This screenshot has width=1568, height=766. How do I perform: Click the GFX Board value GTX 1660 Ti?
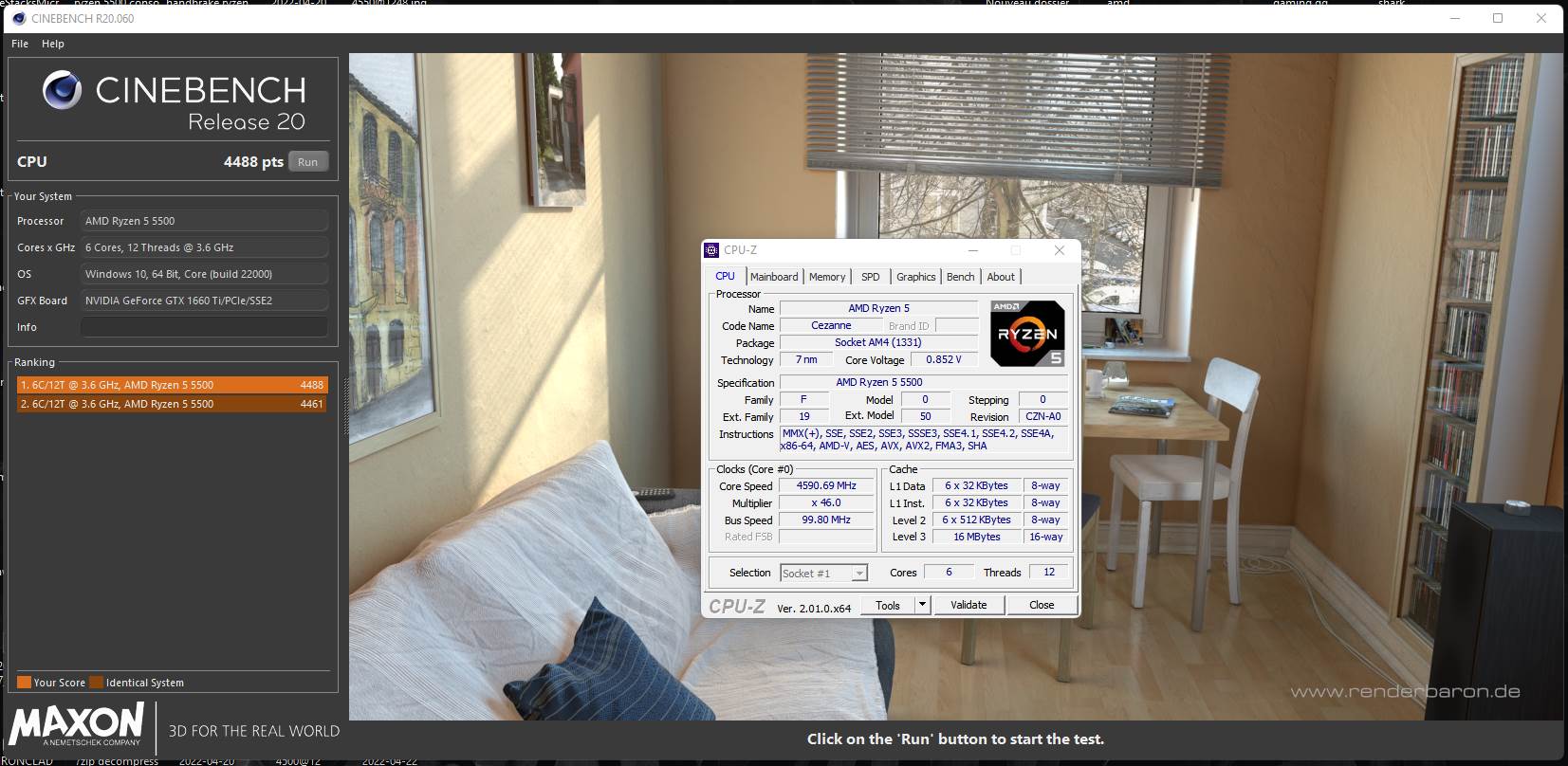click(x=204, y=301)
